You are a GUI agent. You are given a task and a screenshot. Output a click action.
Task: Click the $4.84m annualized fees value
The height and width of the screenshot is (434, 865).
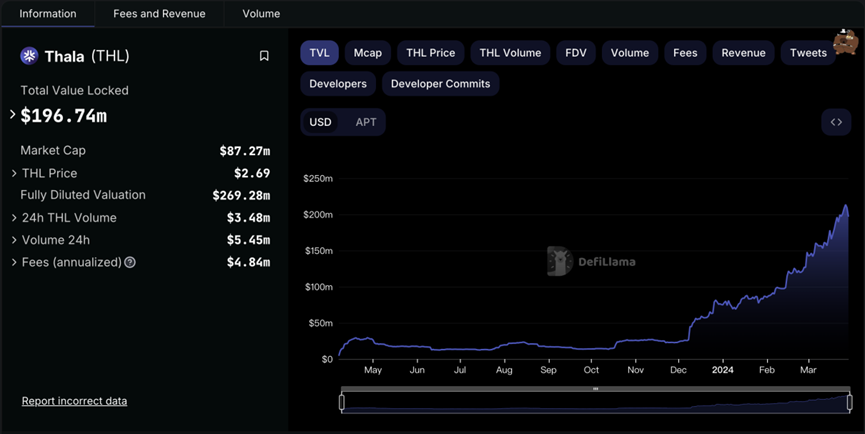pyautogui.click(x=249, y=262)
